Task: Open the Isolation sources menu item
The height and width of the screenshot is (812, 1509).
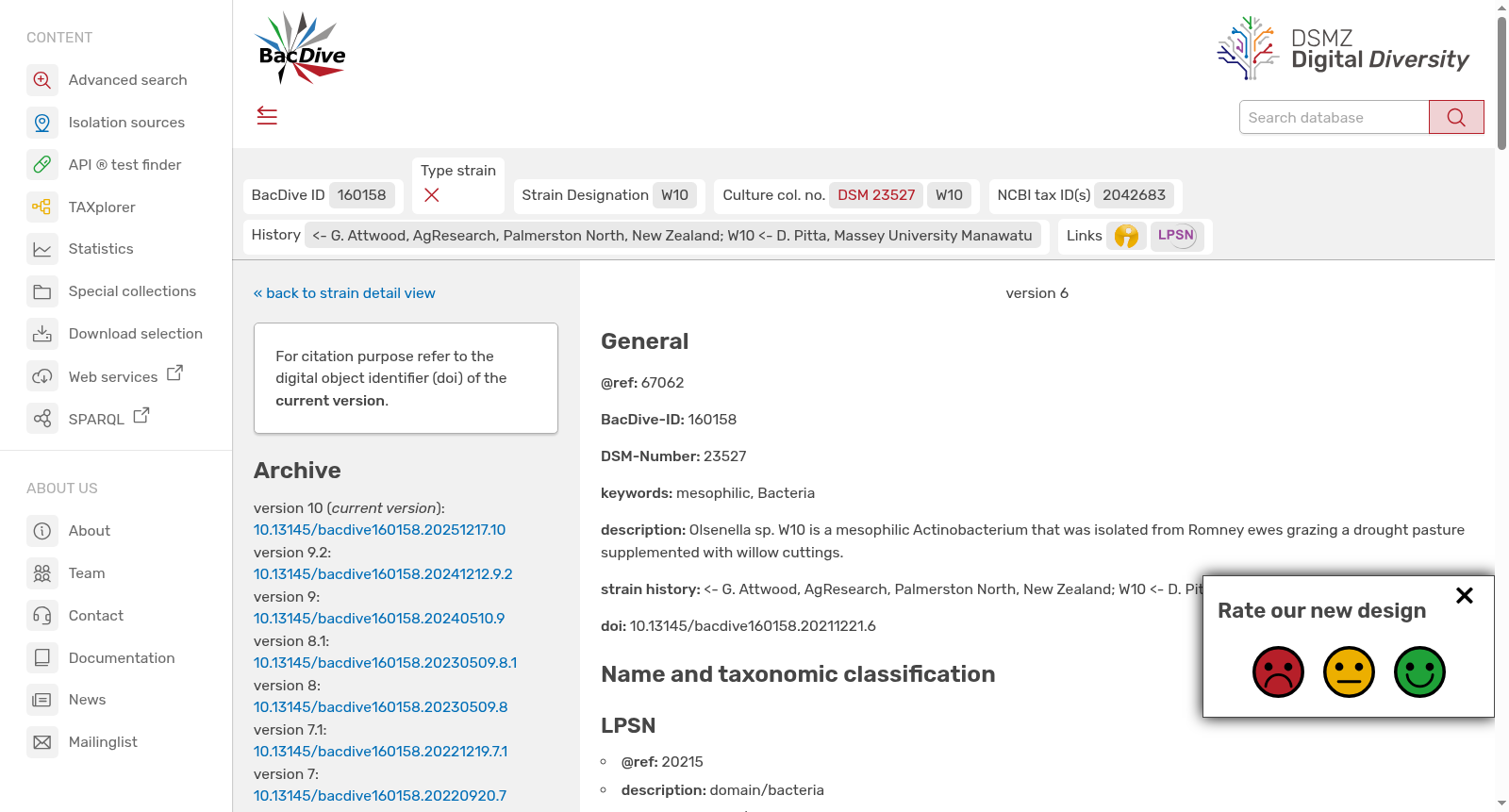Action: pos(126,123)
